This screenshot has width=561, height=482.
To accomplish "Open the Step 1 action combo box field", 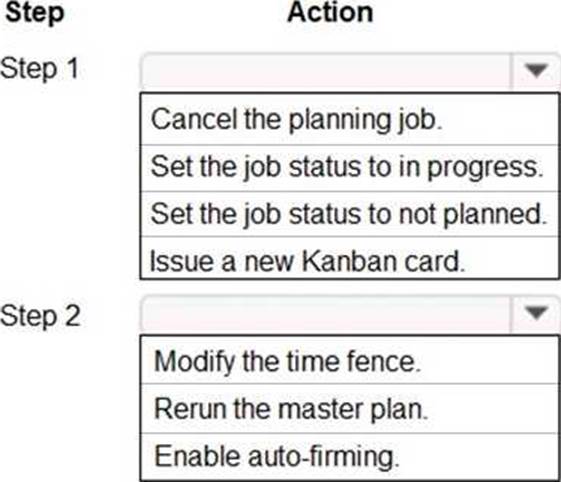I will click(351, 70).
